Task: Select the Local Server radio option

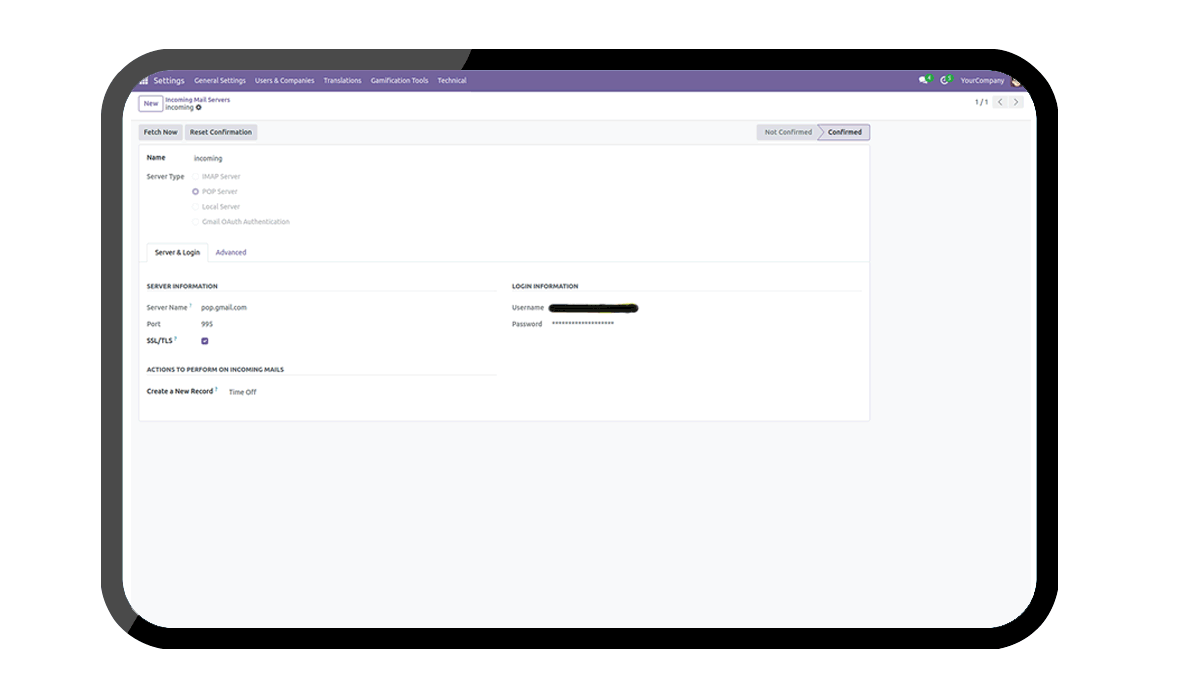Action: pyautogui.click(x=196, y=207)
